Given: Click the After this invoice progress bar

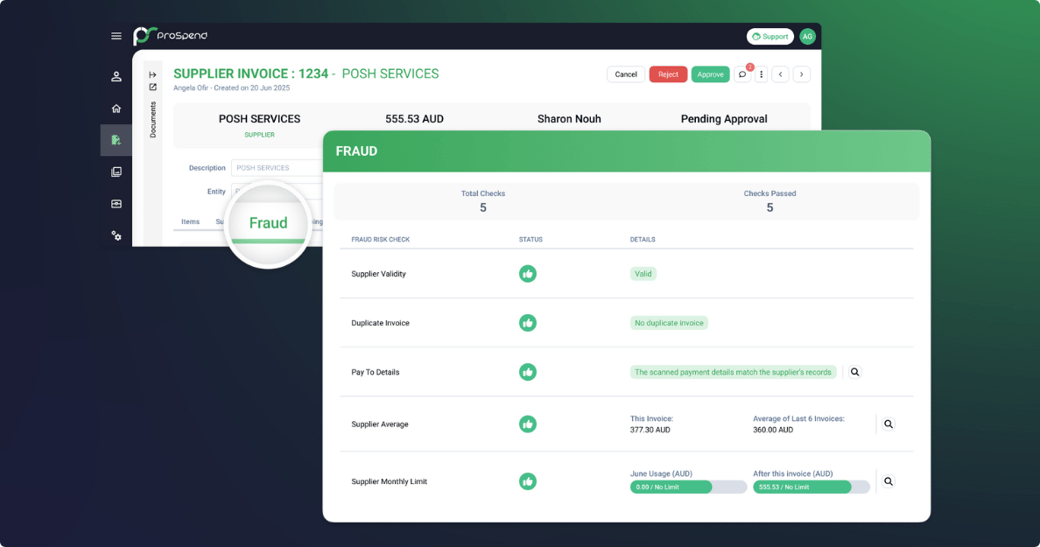Looking at the screenshot, I should coord(811,487).
